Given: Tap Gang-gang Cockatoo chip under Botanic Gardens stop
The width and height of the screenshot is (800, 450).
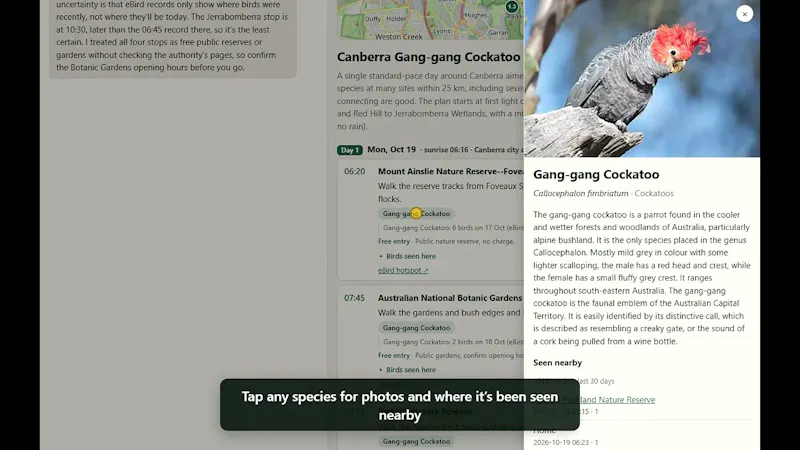Looking at the screenshot, I should (x=416, y=328).
